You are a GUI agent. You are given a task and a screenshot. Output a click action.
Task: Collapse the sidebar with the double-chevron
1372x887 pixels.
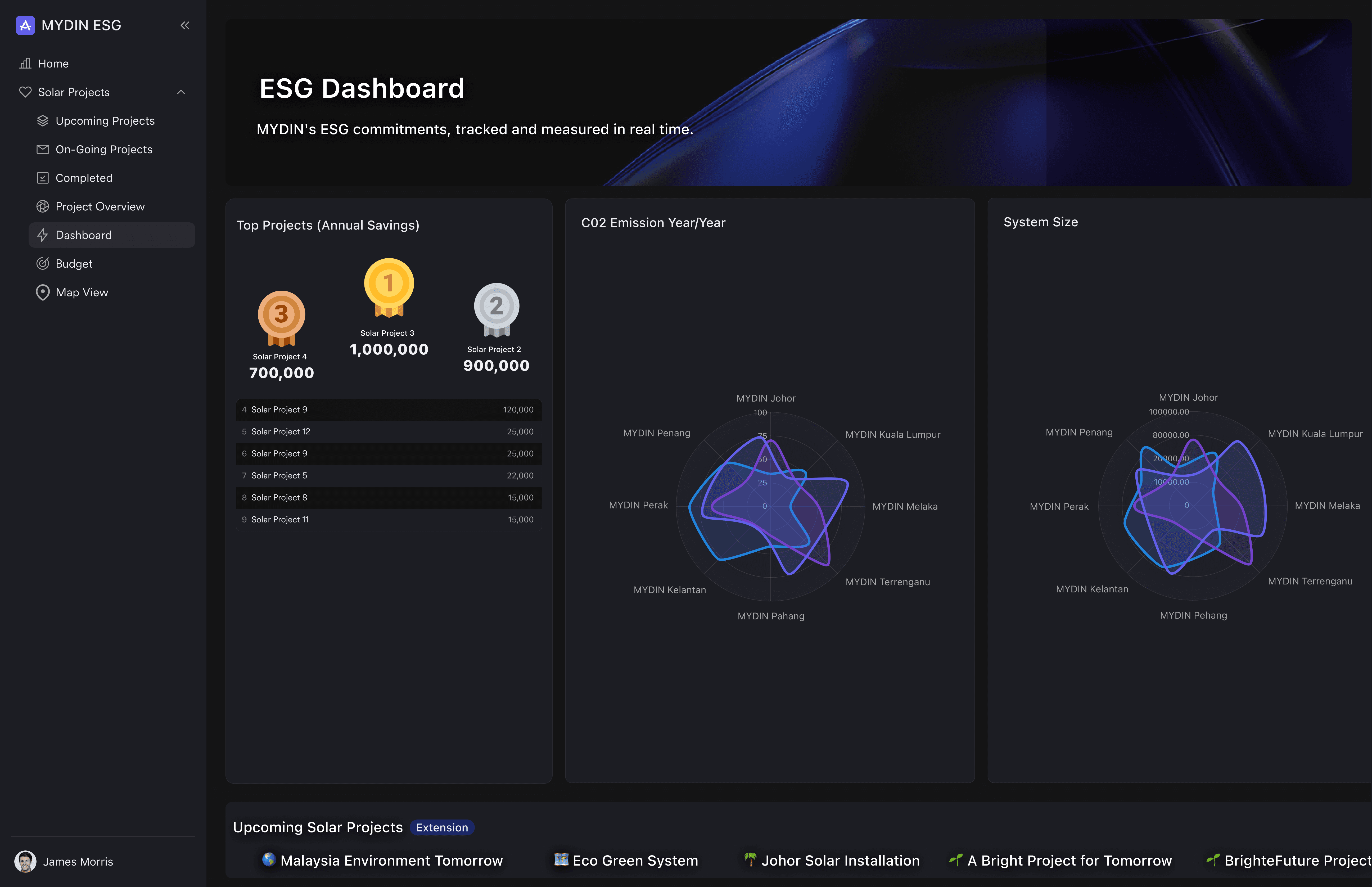pyautogui.click(x=185, y=25)
